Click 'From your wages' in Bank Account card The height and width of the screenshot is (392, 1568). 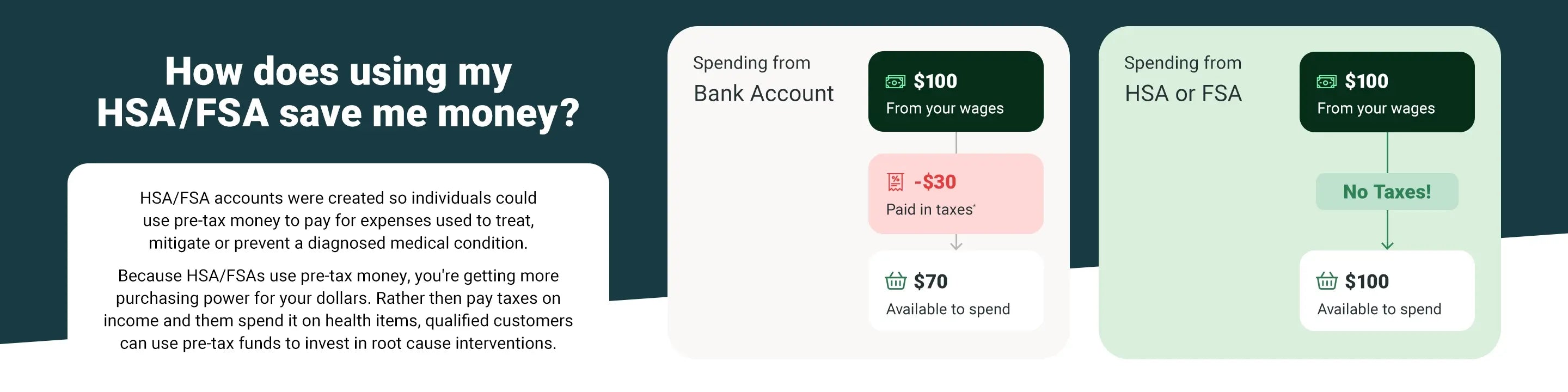pyautogui.click(x=945, y=108)
